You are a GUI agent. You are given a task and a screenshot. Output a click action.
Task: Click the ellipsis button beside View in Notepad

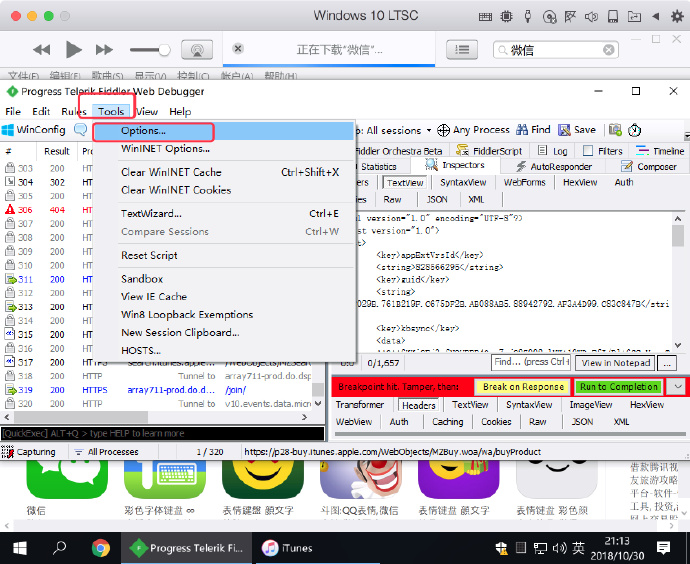coord(668,363)
